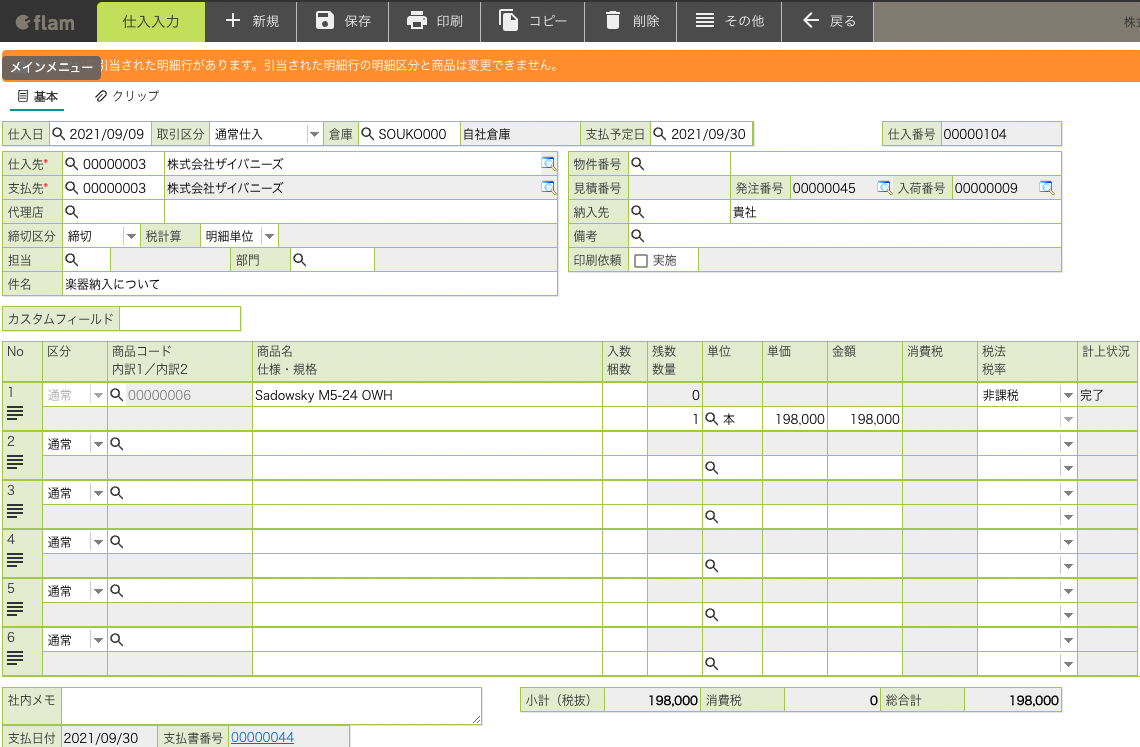
Task: Open row 2 区分 通常 dropdown
Action: click(97, 444)
